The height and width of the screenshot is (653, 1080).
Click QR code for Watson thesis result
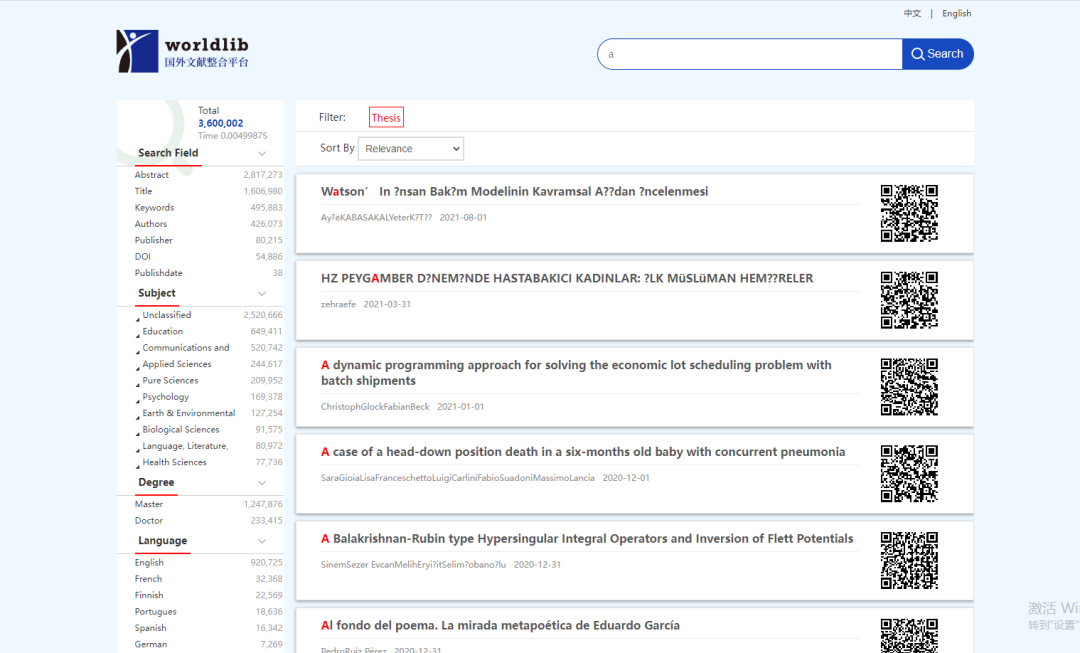(908, 213)
